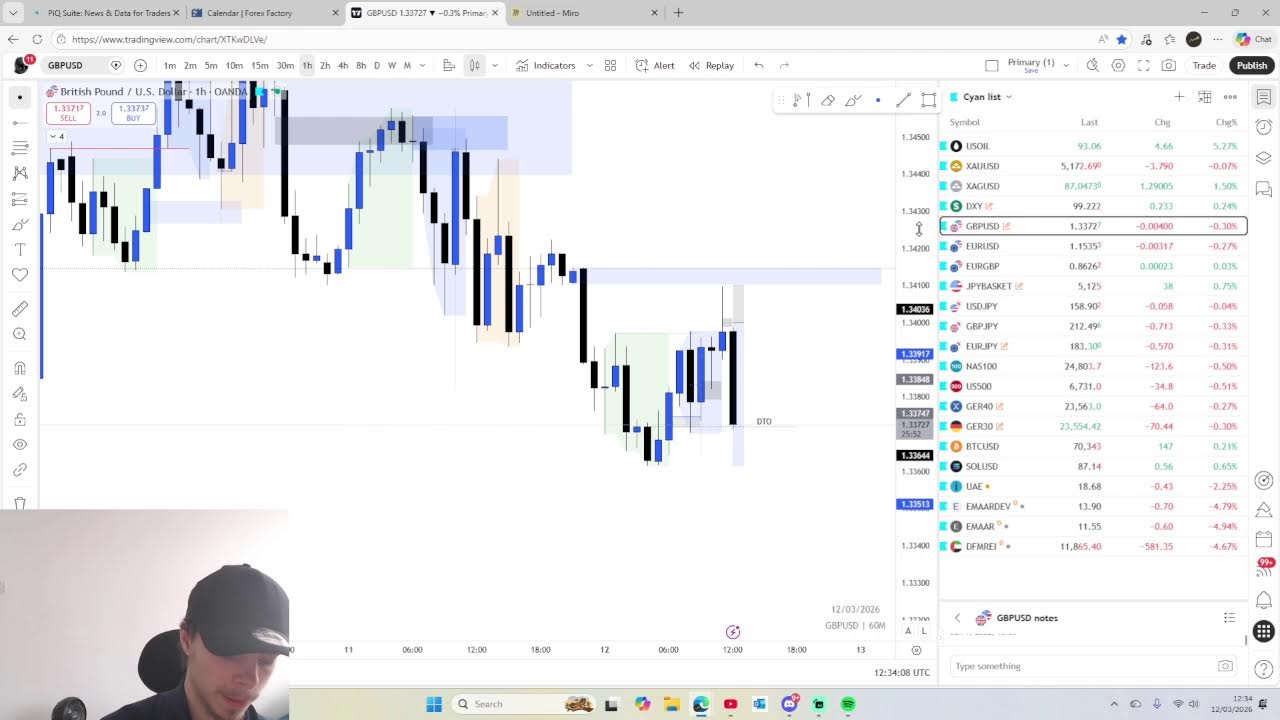Open indicator templates grid icon
The height and width of the screenshot is (720, 1280).
click(610, 65)
